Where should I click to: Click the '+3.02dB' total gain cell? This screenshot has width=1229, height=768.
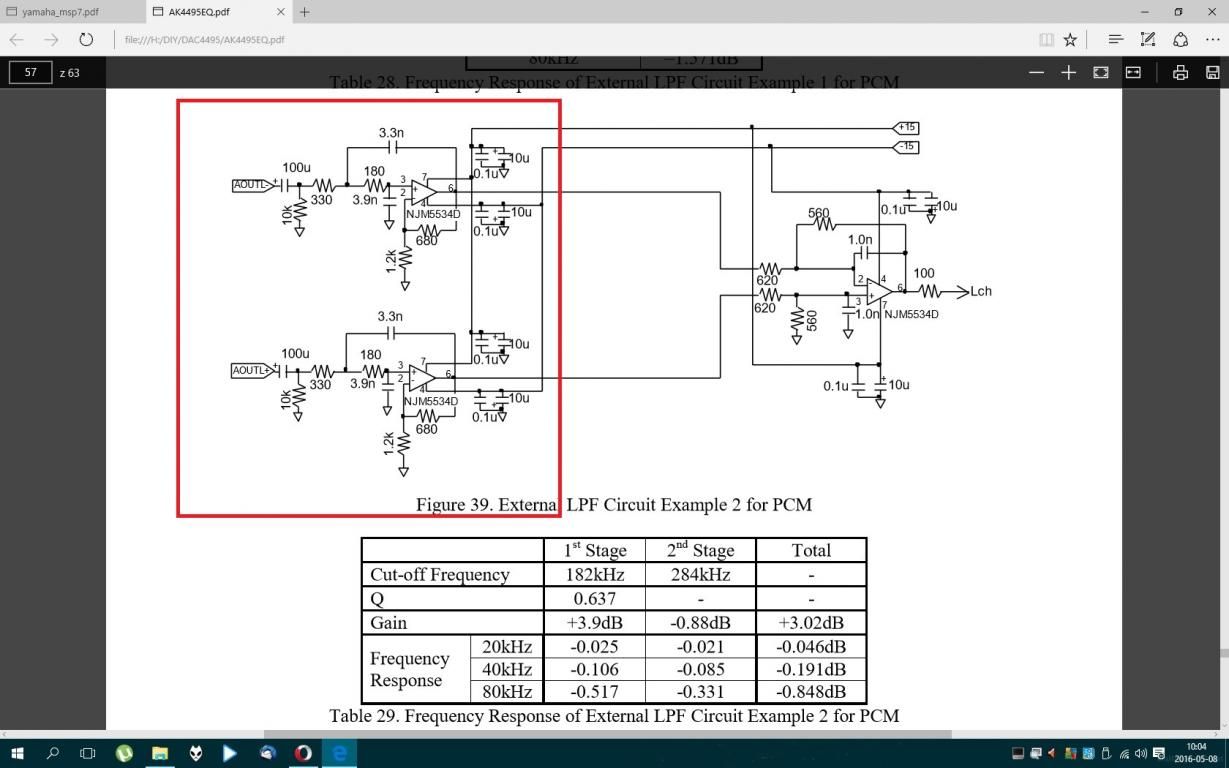[x=811, y=622]
